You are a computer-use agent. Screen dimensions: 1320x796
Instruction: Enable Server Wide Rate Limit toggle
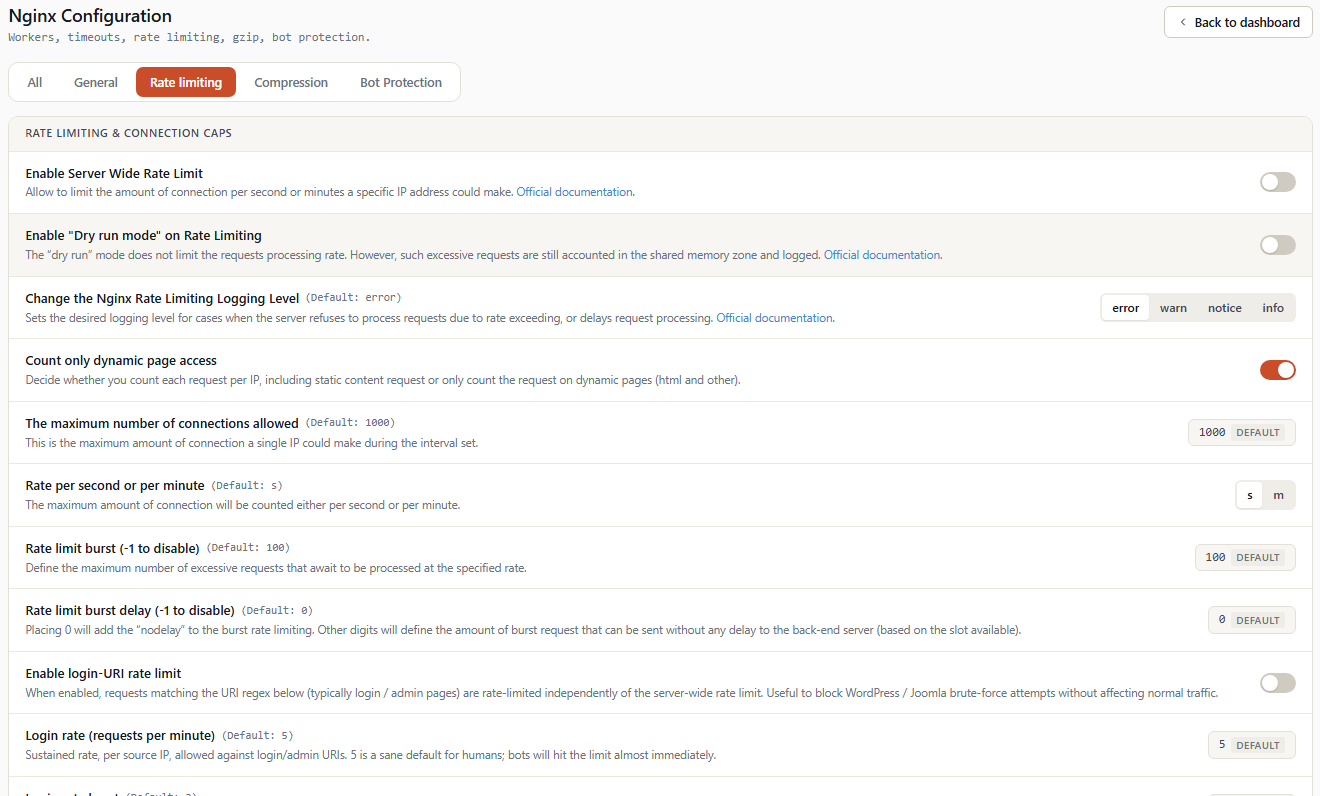tap(1277, 182)
